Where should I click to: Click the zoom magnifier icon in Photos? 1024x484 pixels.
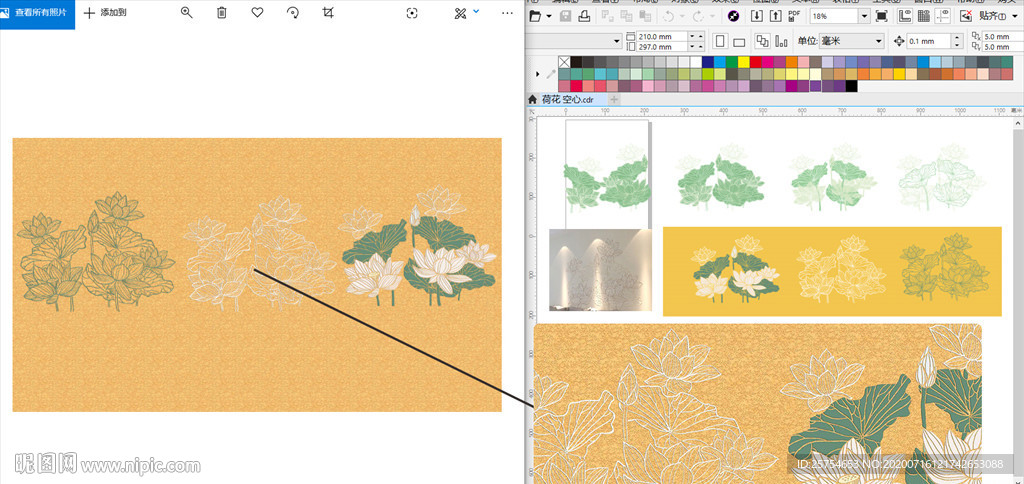click(186, 13)
